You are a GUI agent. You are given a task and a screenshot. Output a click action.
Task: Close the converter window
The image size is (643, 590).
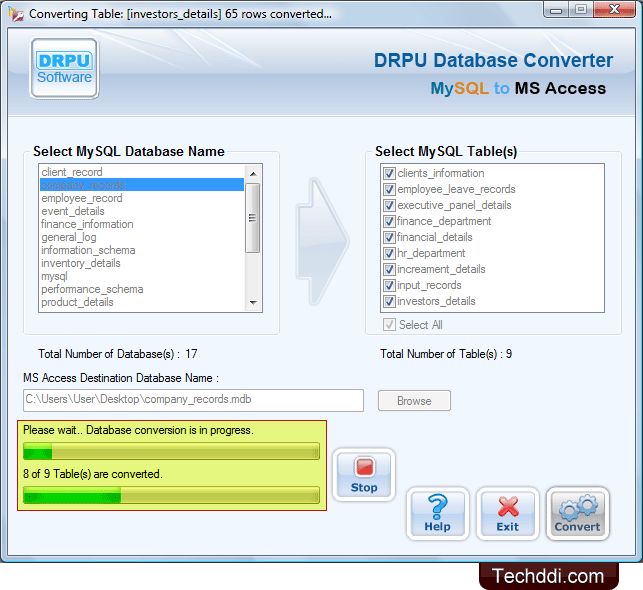614,10
